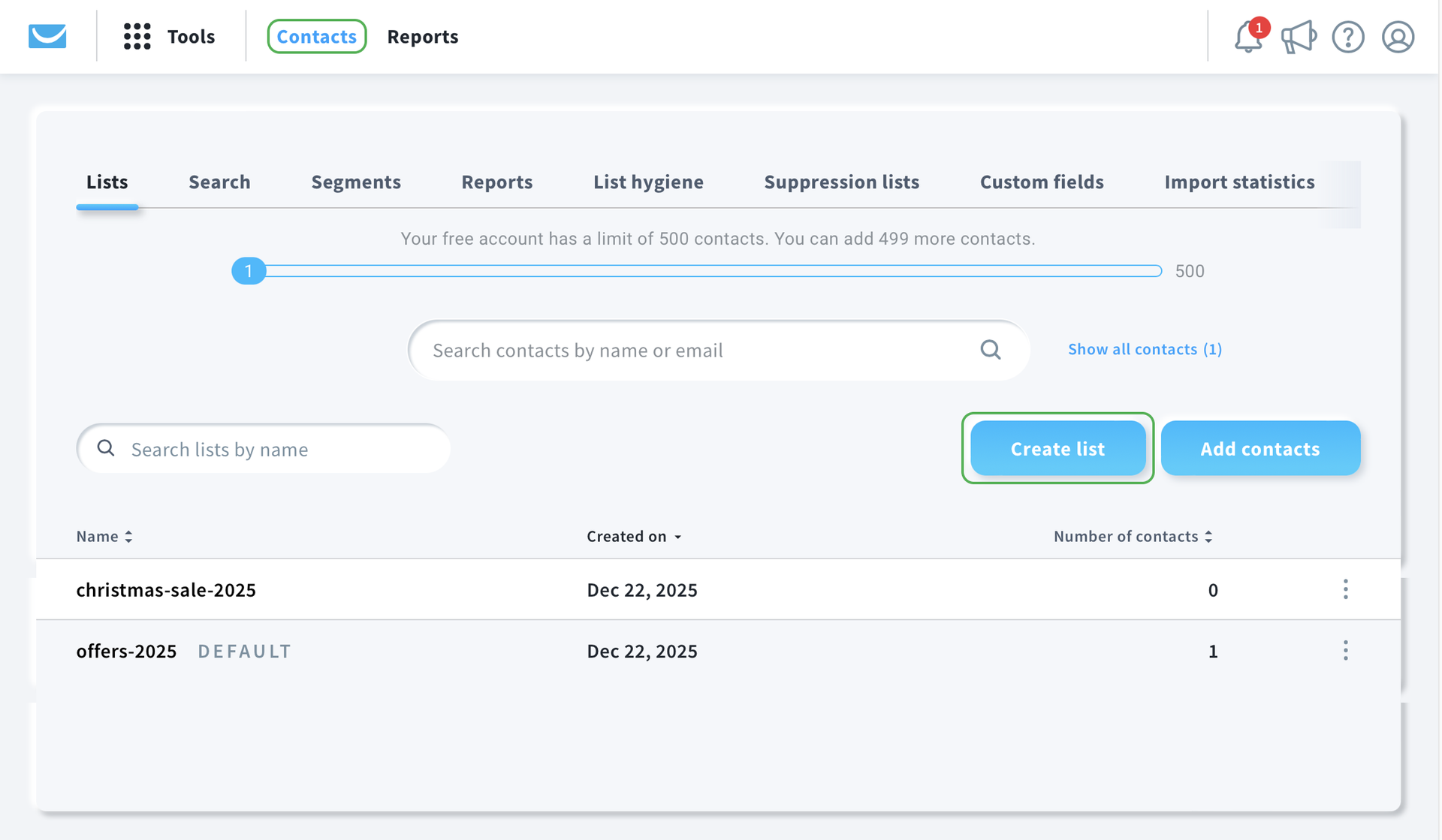Image resolution: width=1442 pixels, height=840 pixels.
Task: Open the help question mark icon
Action: [1347, 37]
